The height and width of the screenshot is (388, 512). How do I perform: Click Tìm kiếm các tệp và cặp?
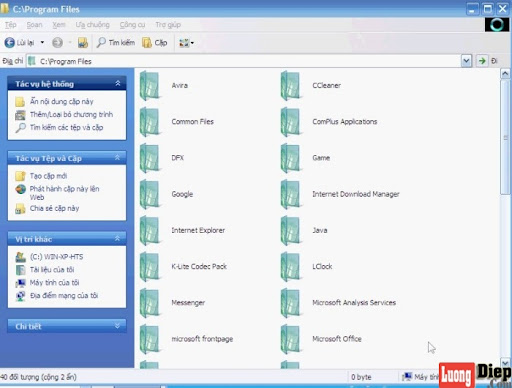(66, 127)
